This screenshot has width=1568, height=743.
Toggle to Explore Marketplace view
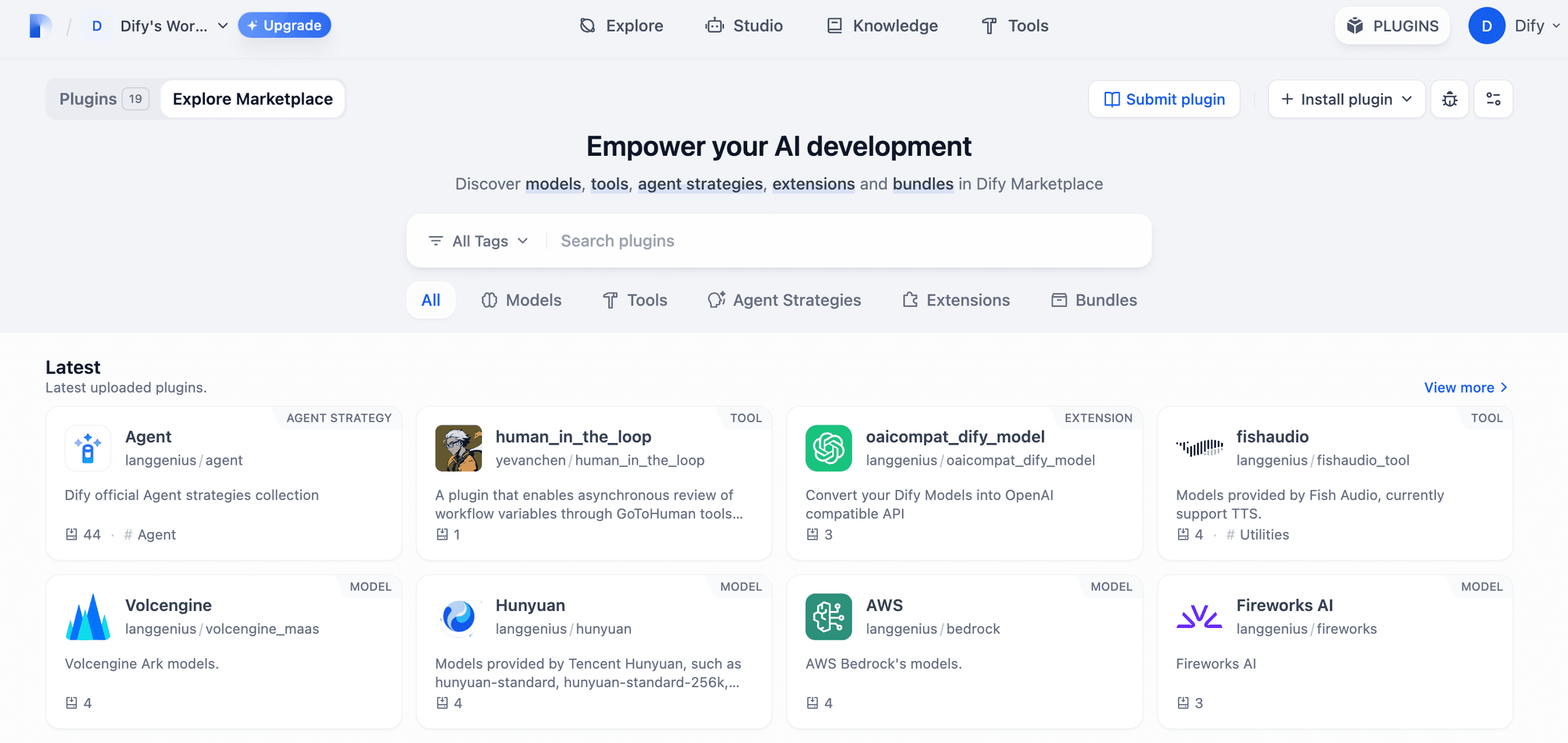[x=252, y=99]
